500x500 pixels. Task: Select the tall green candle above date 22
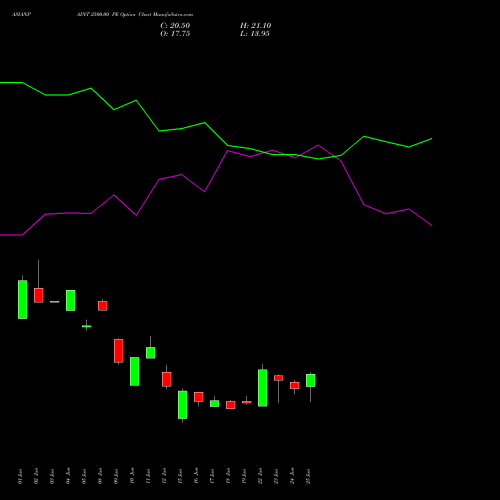[263, 388]
